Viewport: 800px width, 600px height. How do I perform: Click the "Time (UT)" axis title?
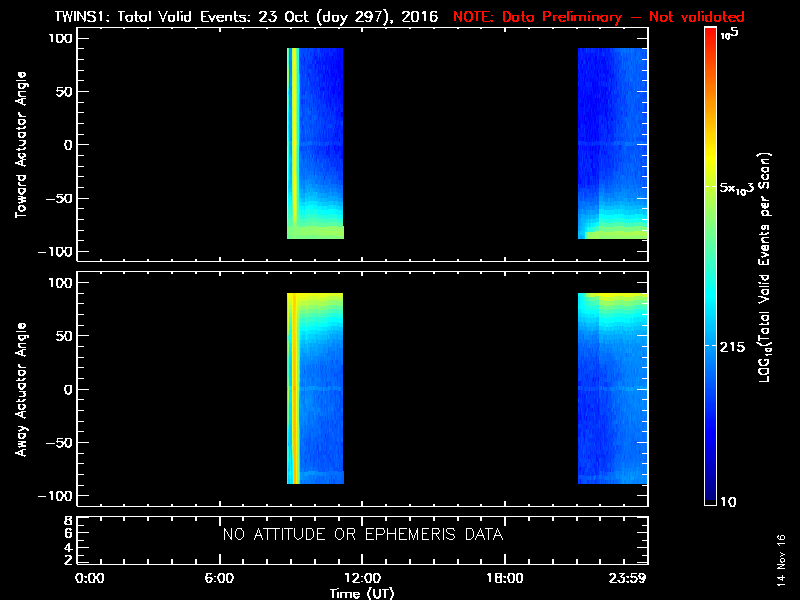click(362, 593)
